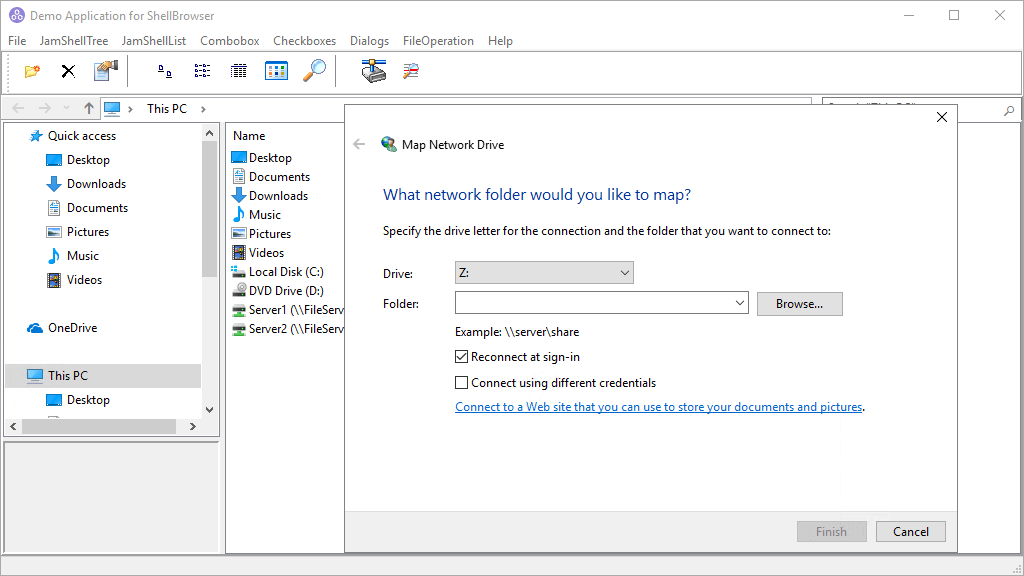Select the details view toolbar icon
The width and height of the screenshot is (1024, 576).
tap(237, 71)
